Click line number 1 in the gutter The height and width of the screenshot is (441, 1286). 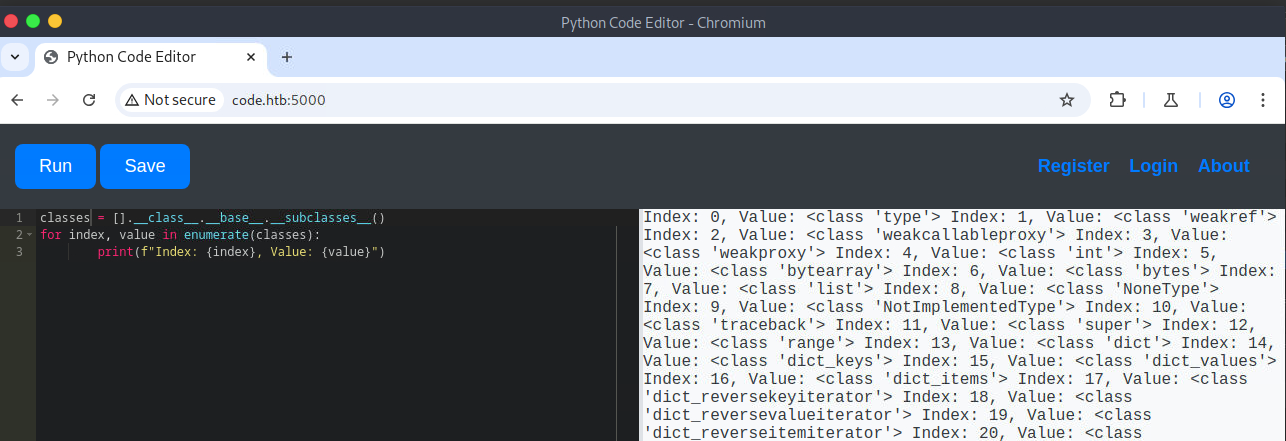[18, 218]
